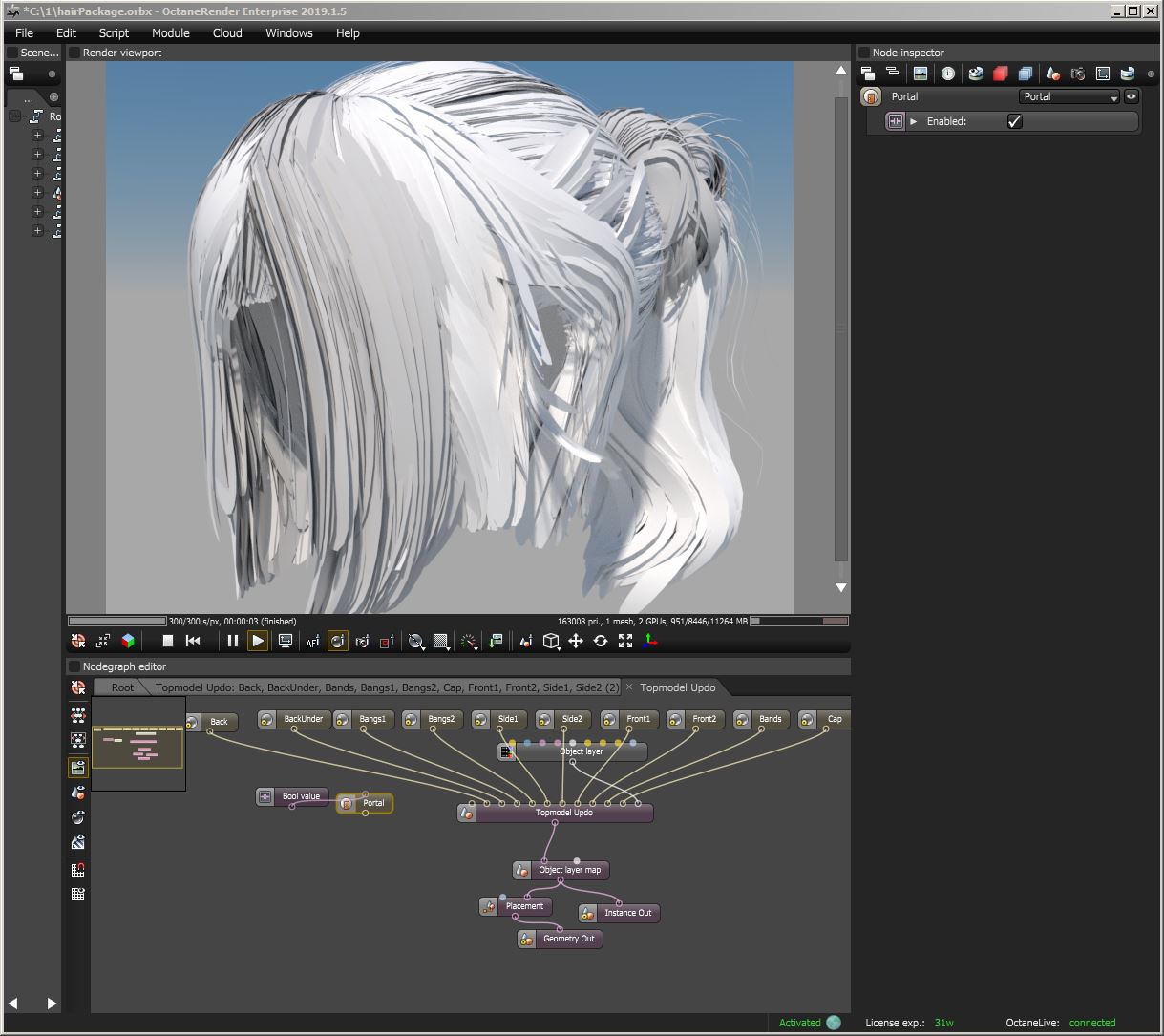Viewport: 1164px width, 1036px height.
Task: Click the RGB cube icon in viewport toolbar
Action: (128, 642)
